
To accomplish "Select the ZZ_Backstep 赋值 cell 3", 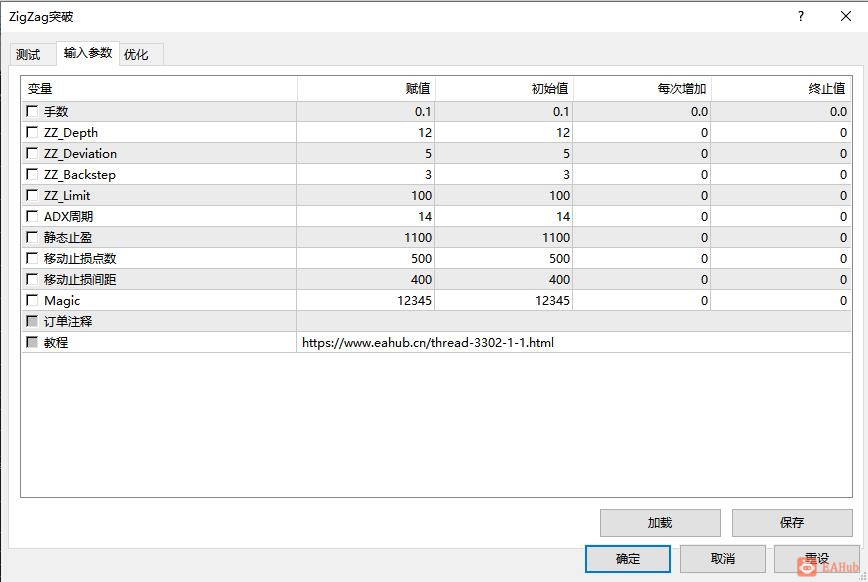I will click(366, 174).
